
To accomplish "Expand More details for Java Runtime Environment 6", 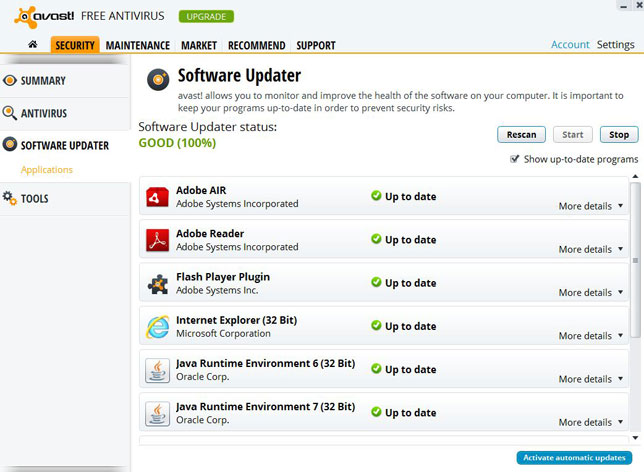I will click(x=591, y=379).
